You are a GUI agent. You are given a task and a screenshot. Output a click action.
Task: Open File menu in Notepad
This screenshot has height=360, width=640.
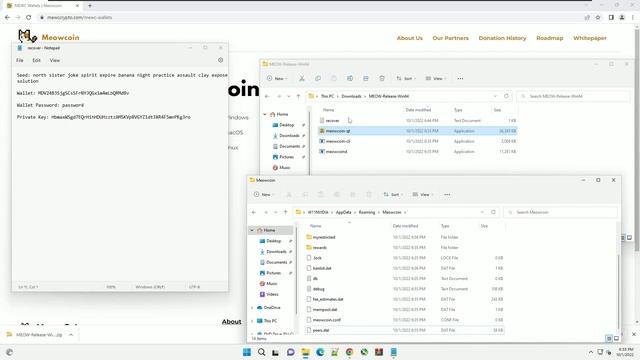pyautogui.click(x=20, y=60)
